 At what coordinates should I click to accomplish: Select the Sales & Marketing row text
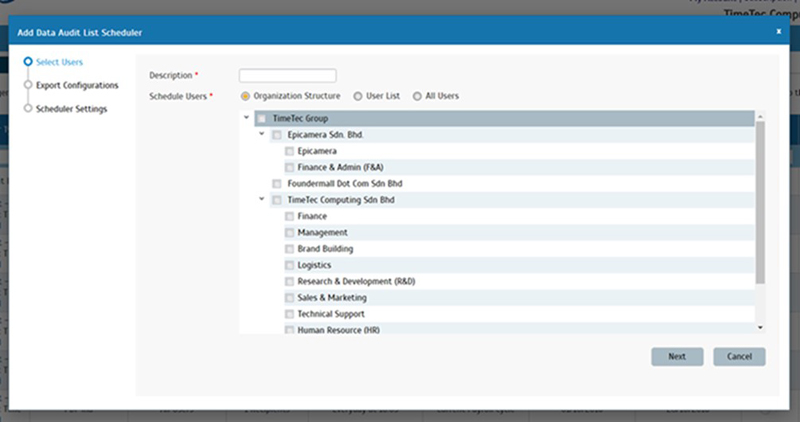click(x=332, y=297)
